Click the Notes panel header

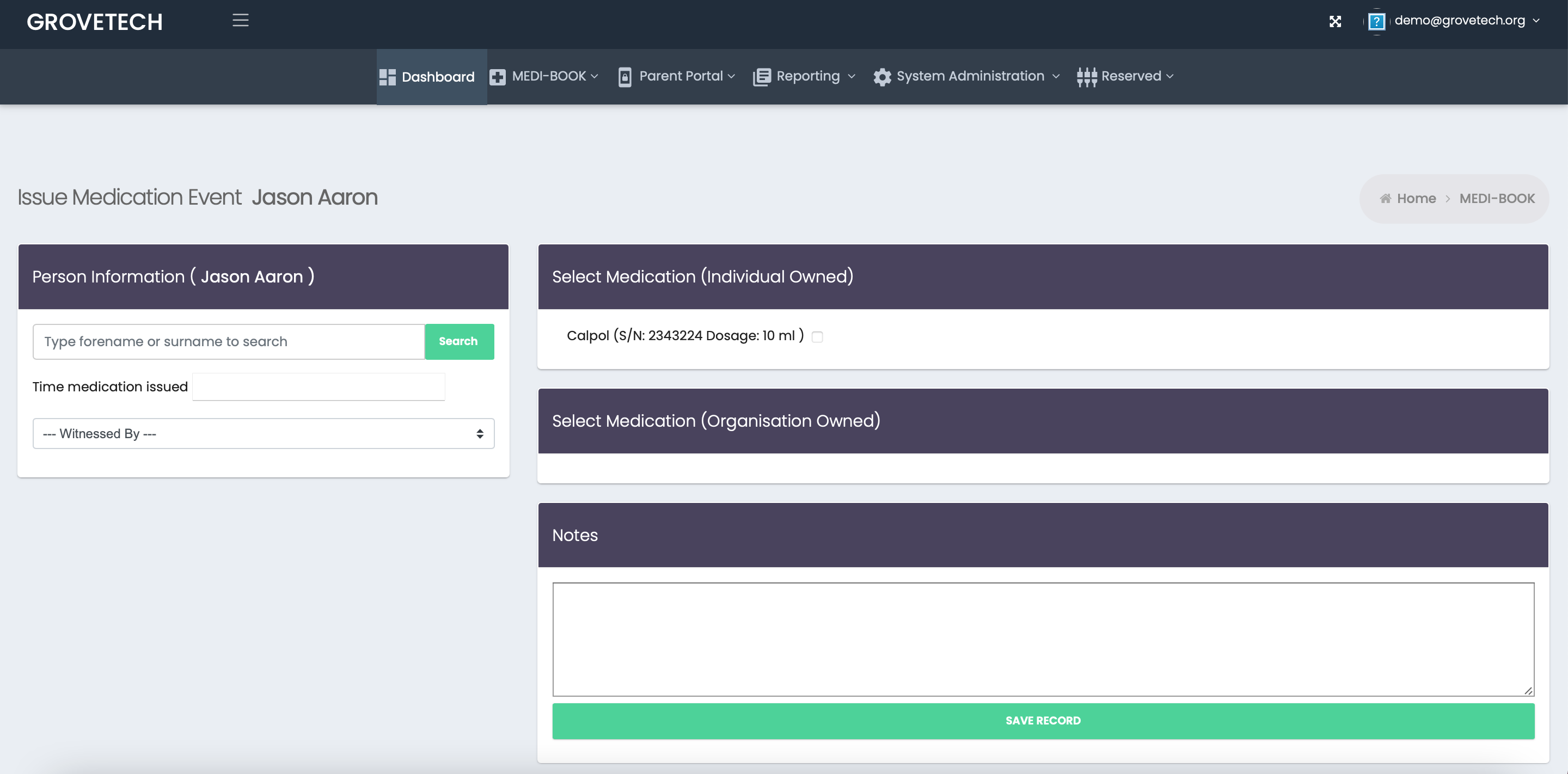click(1043, 535)
